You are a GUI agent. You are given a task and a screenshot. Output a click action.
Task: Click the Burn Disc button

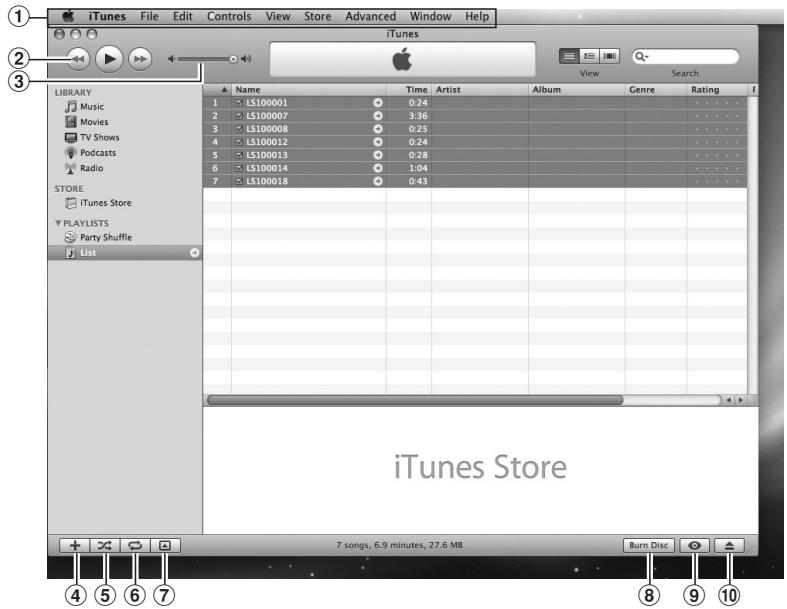pyautogui.click(x=648, y=545)
